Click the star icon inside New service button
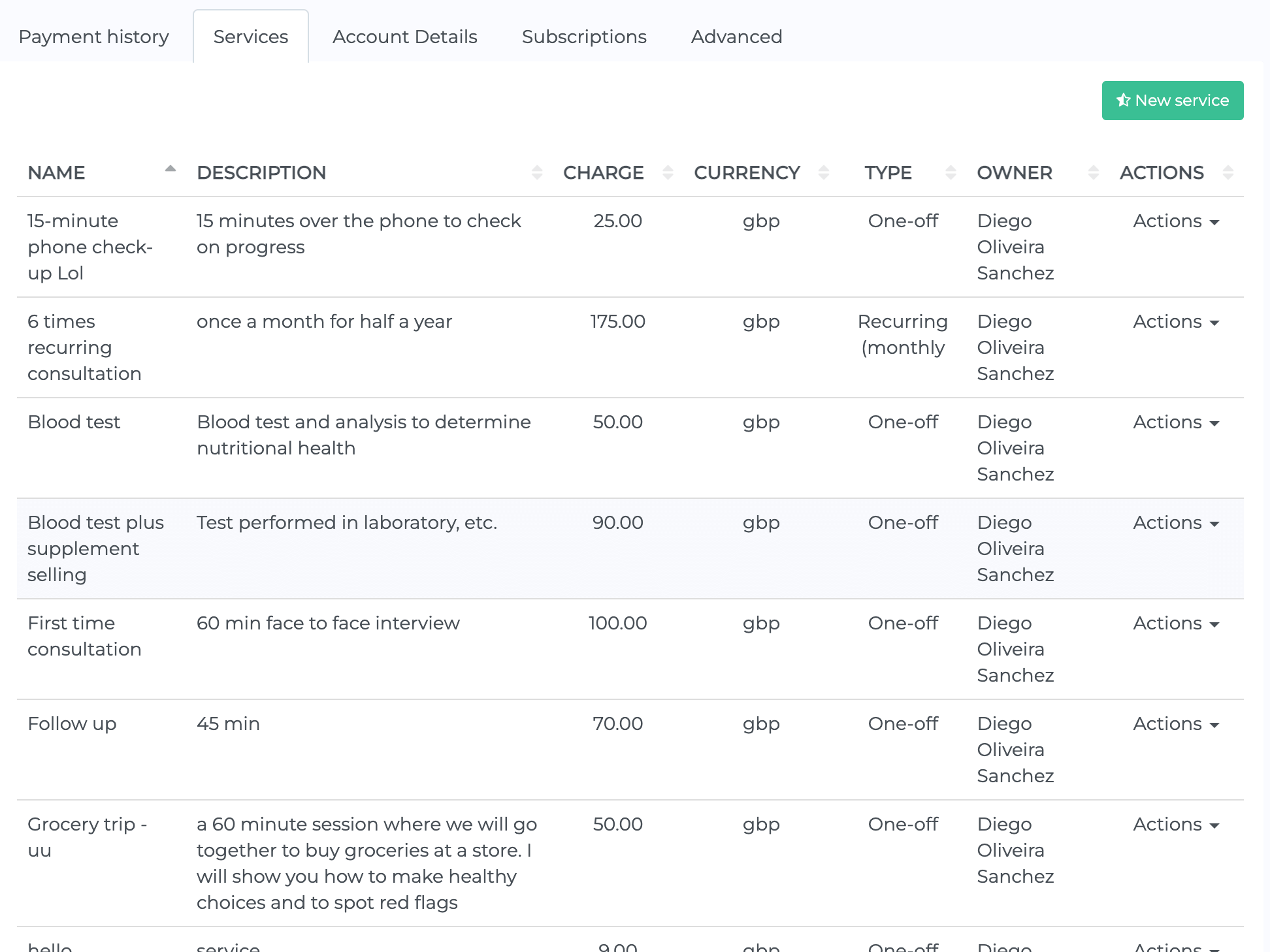Viewport: 1270px width, 952px height. point(1124,100)
